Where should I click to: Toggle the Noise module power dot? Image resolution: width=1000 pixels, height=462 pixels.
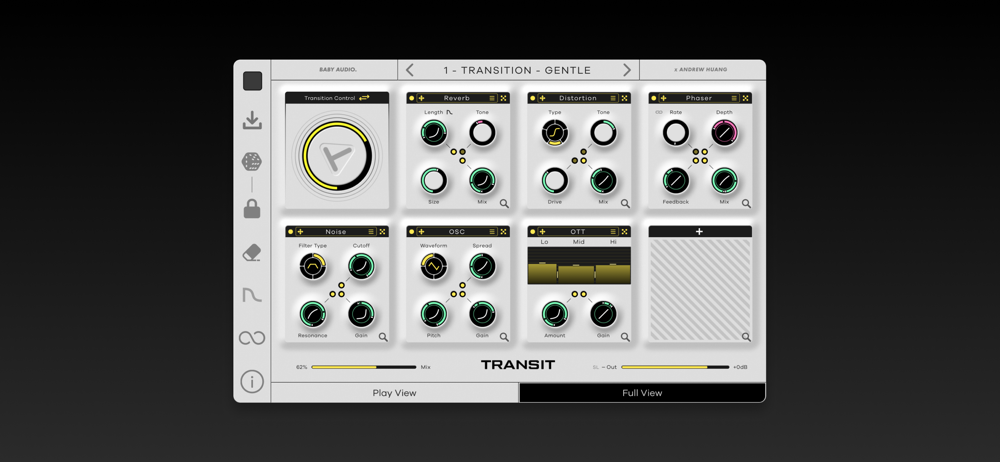click(x=290, y=232)
